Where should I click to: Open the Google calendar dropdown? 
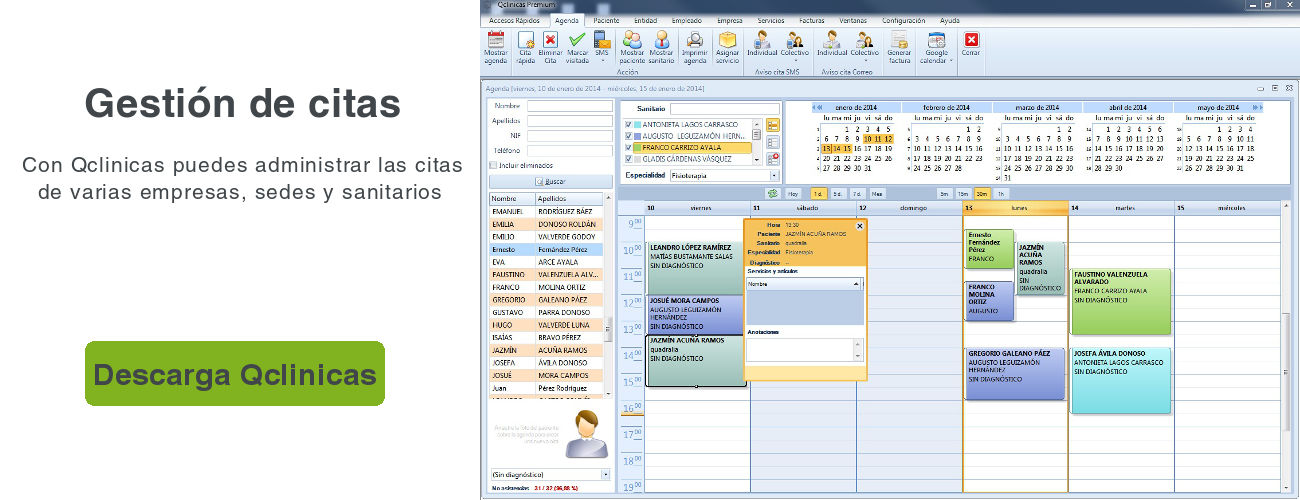tap(936, 47)
